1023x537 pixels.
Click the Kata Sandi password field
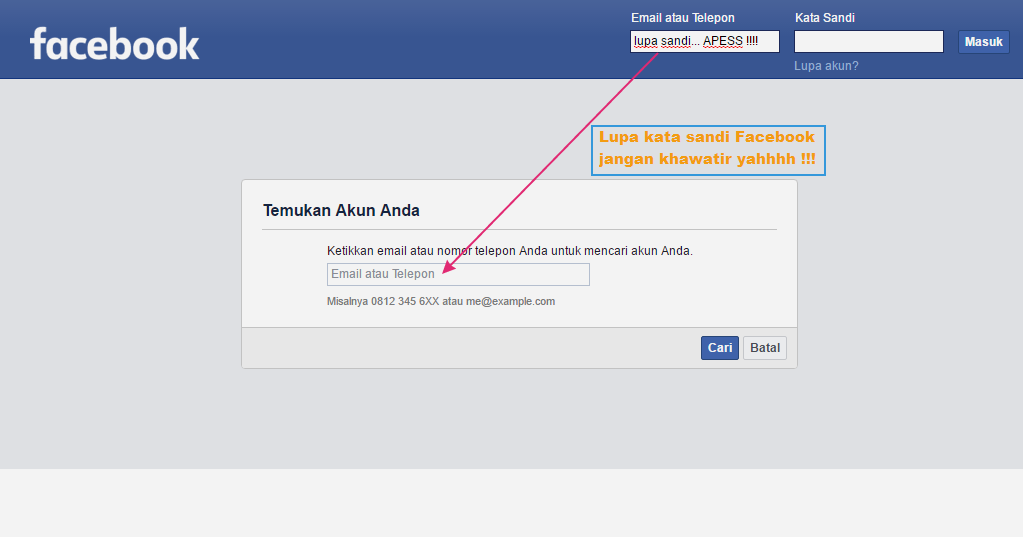(x=868, y=41)
